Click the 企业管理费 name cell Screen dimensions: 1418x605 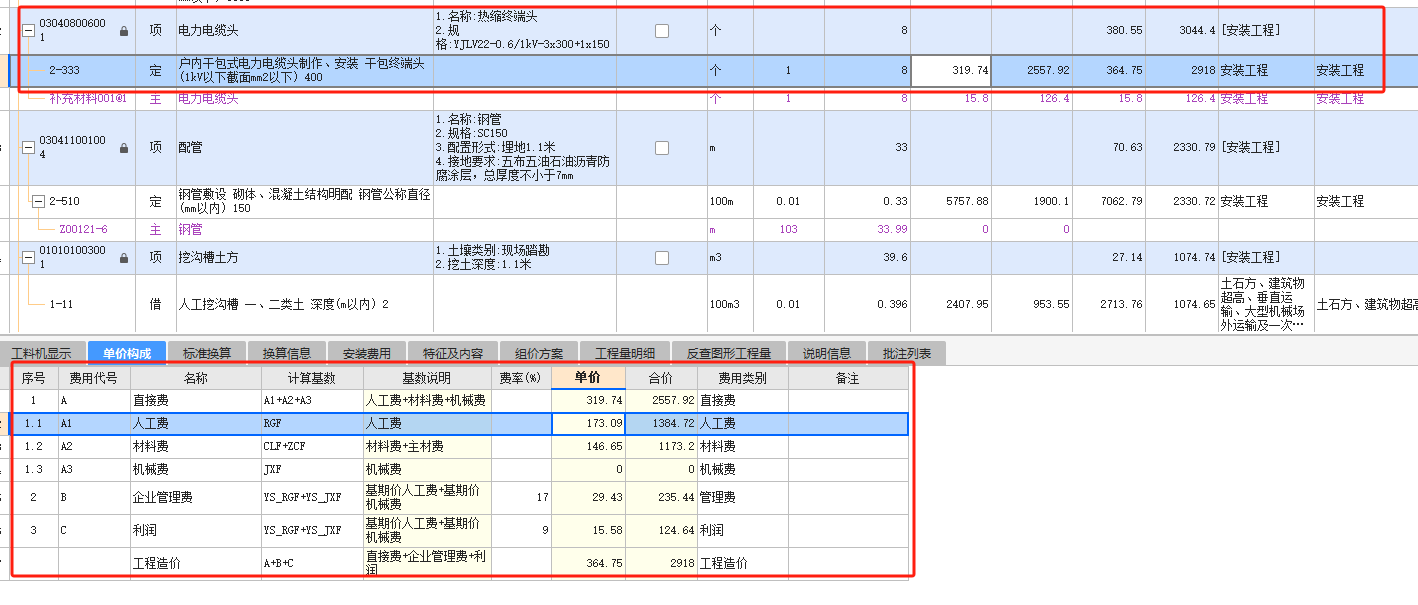pos(195,497)
